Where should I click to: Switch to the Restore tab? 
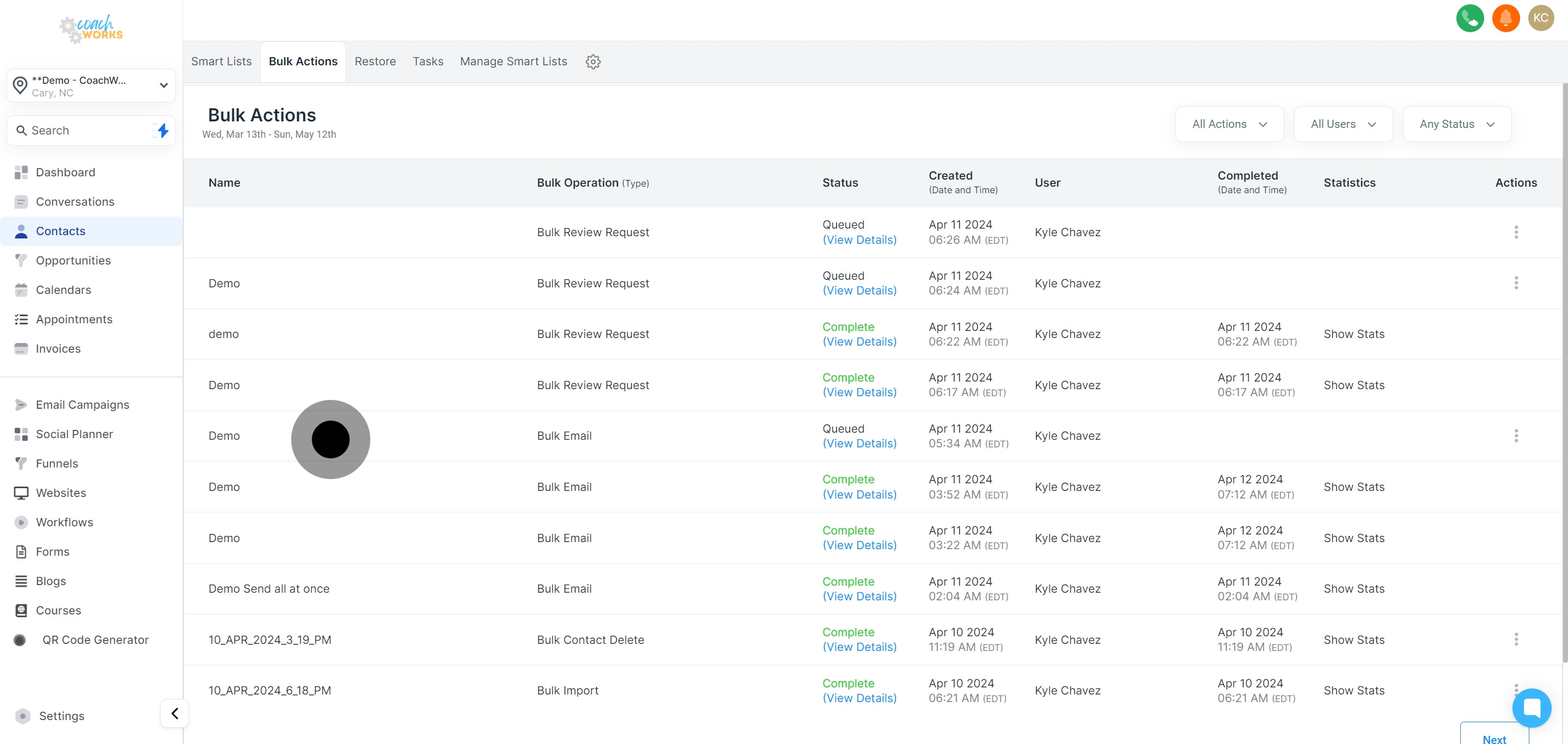[375, 62]
